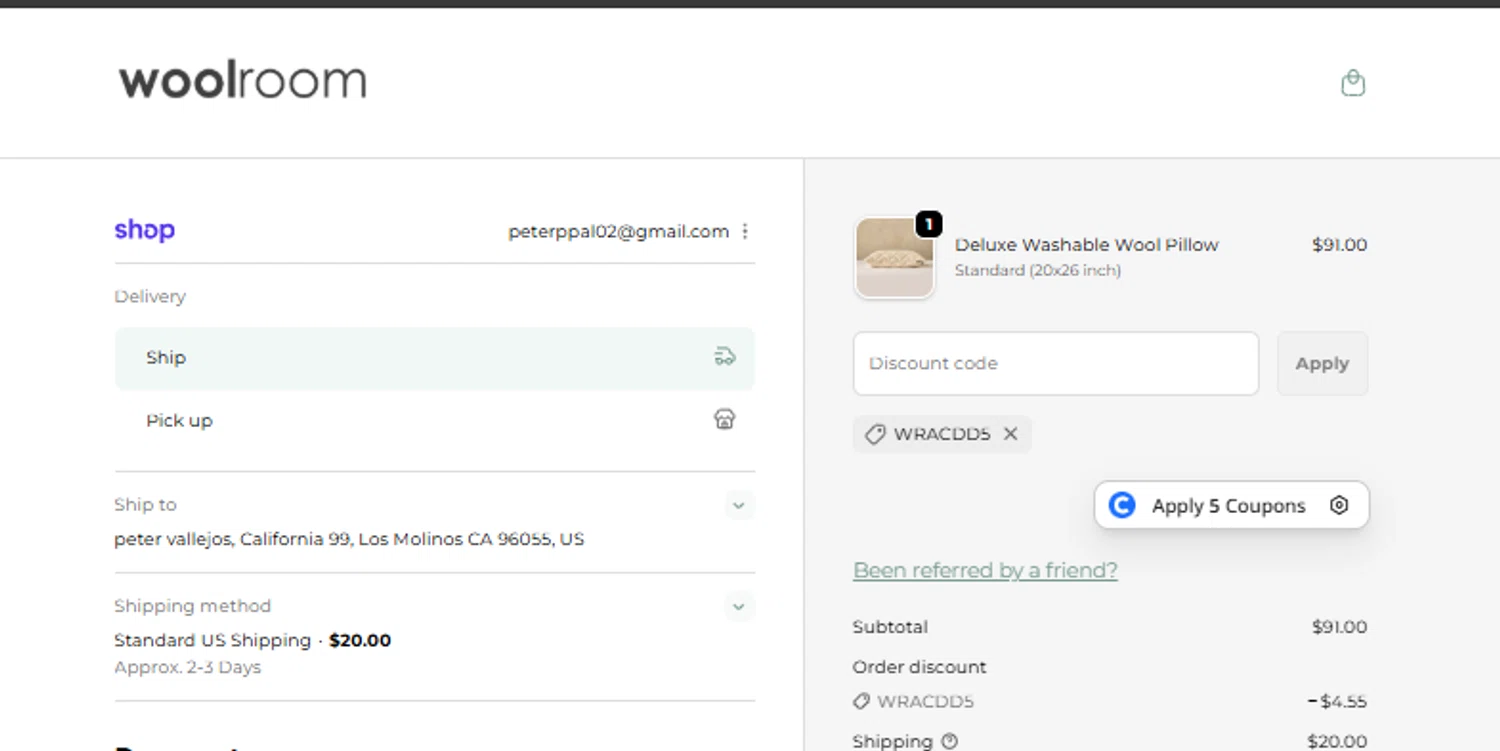The width and height of the screenshot is (1500, 751).
Task: Click the delivery truck icon
Action: (x=725, y=357)
